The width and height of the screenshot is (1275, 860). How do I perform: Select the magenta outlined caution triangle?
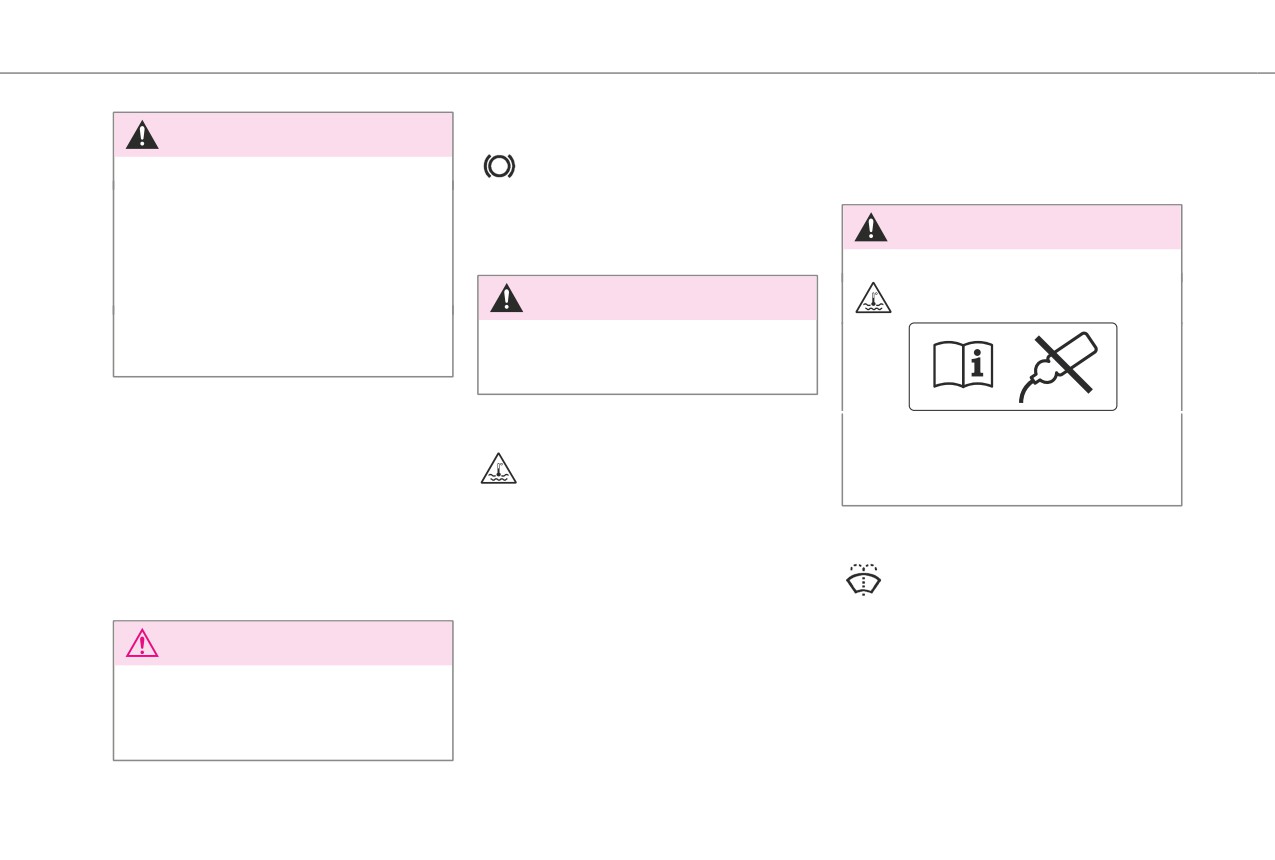click(142, 644)
